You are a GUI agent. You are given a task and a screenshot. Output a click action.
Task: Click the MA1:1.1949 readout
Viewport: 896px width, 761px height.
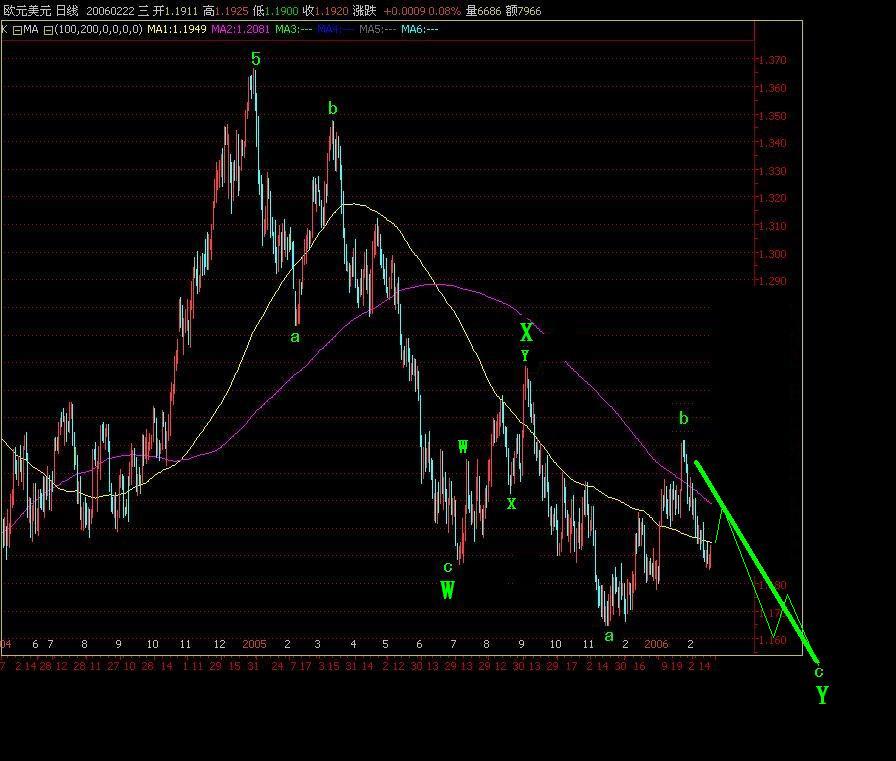click(x=177, y=29)
